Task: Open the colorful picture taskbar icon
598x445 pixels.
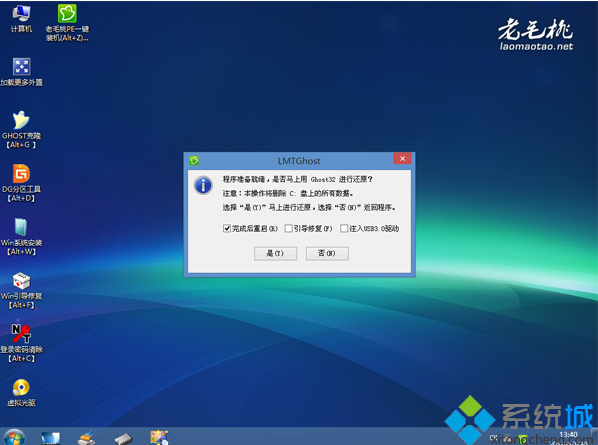Action: click(159, 438)
